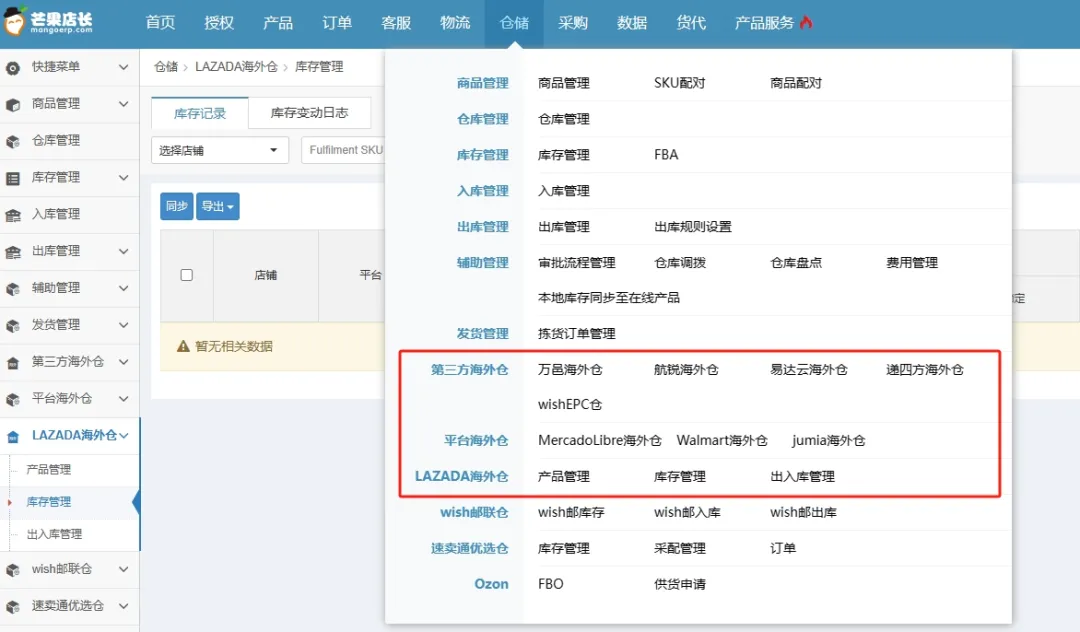Image resolution: width=1080 pixels, height=632 pixels.
Task: Select 出入库管理 in sidebar LAZADA submenu
Action: point(54,534)
